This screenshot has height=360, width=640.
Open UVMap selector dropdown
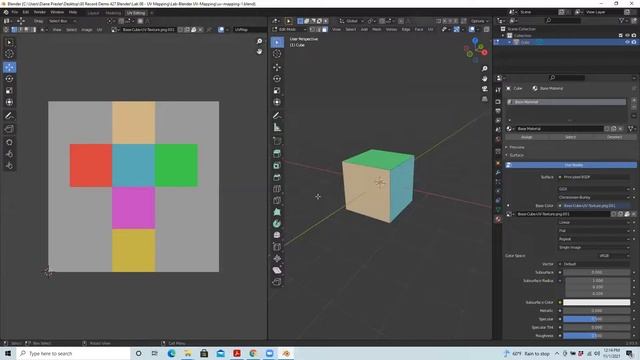point(250,29)
